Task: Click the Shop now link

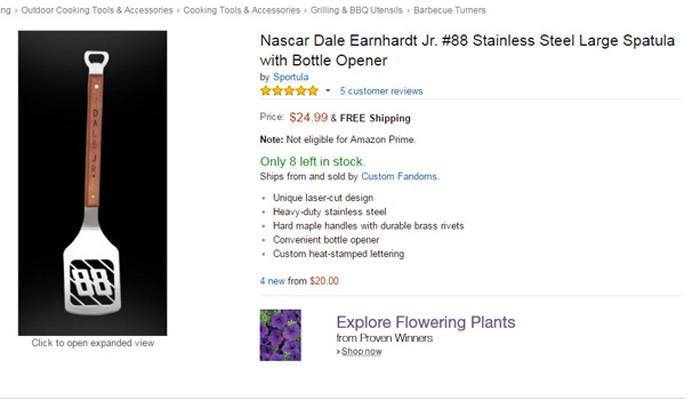Action: pyautogui.click(x=360, y=351)
